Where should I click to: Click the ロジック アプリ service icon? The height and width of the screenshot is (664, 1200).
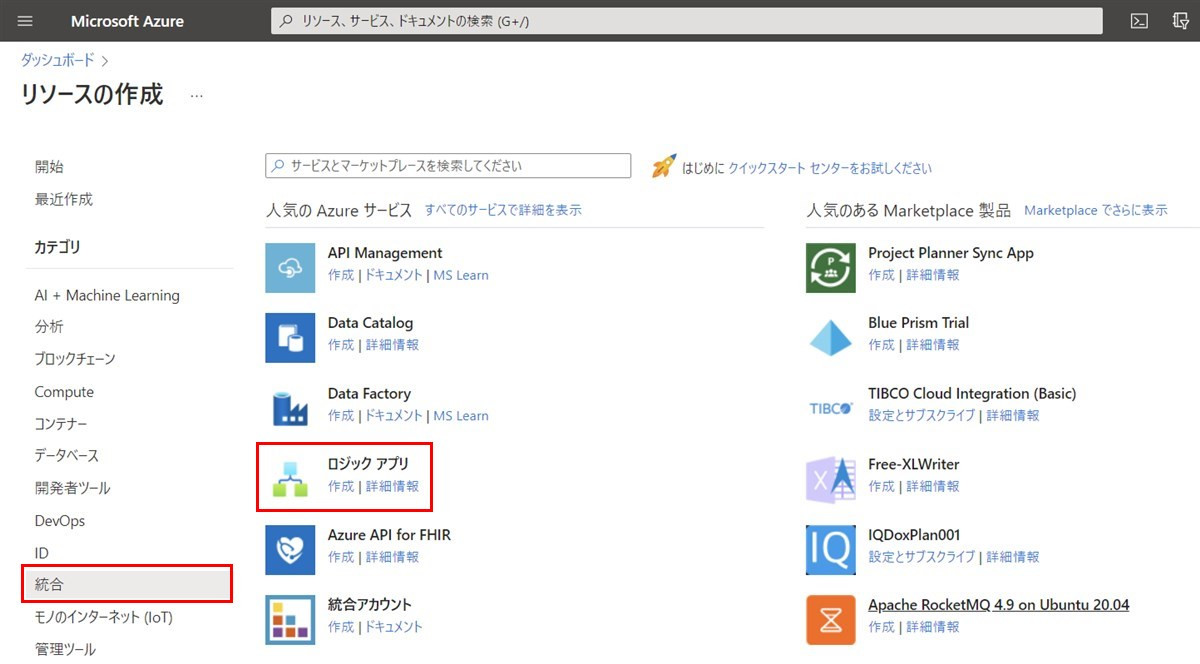pyautogui.click(x=290, y=478)
